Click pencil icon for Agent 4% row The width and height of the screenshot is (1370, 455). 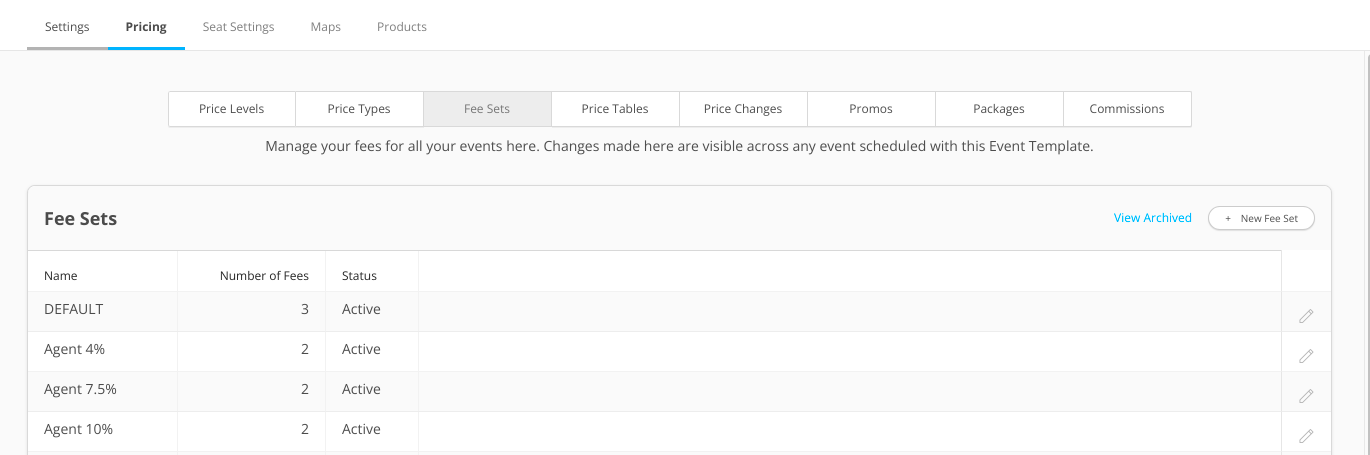tap(1306, 356)
